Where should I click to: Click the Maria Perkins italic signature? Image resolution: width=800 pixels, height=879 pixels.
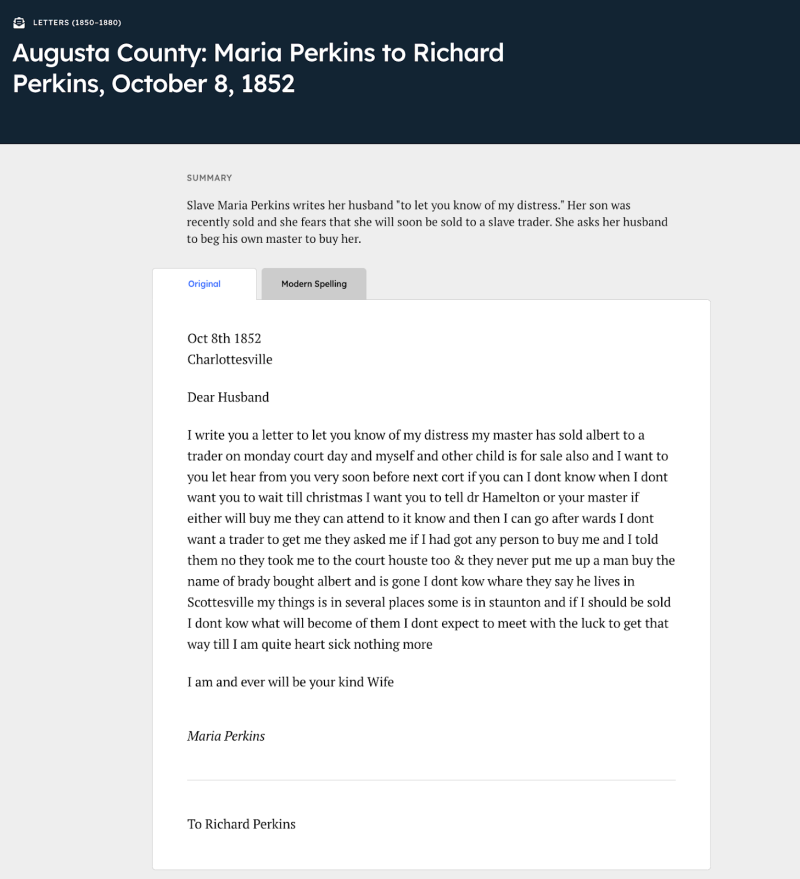[226, 735]
